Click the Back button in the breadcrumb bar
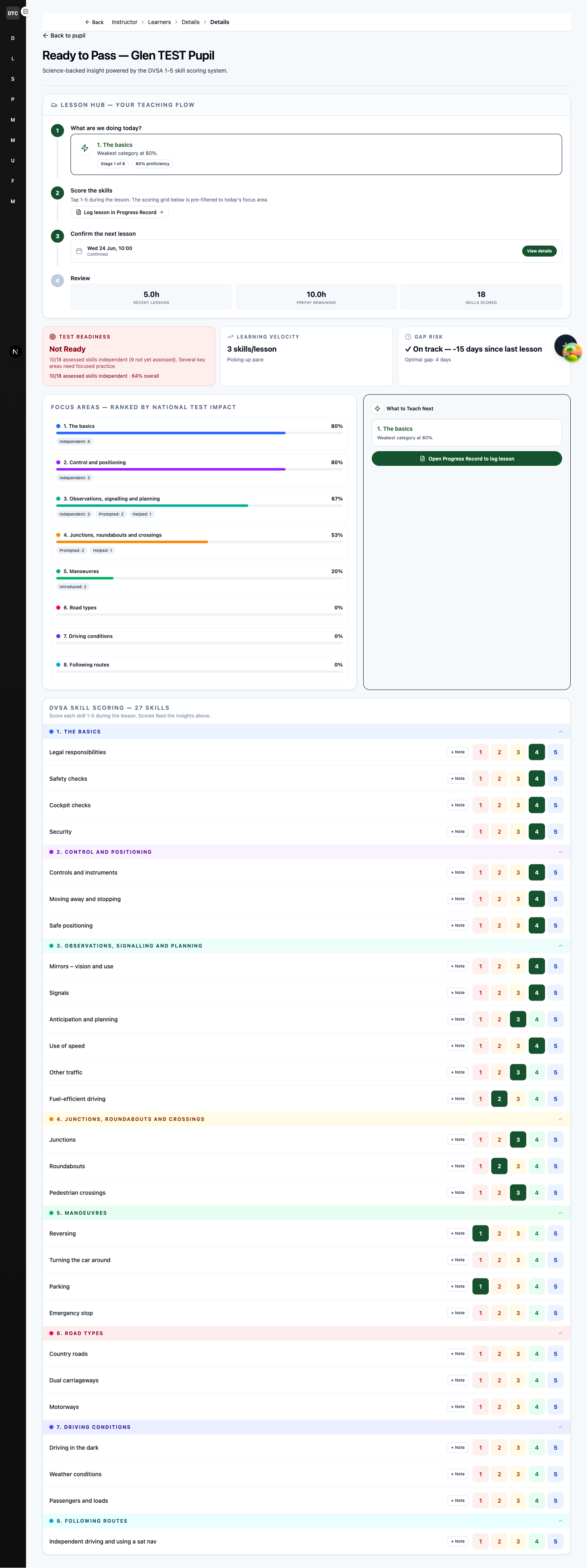 (94, 22)
